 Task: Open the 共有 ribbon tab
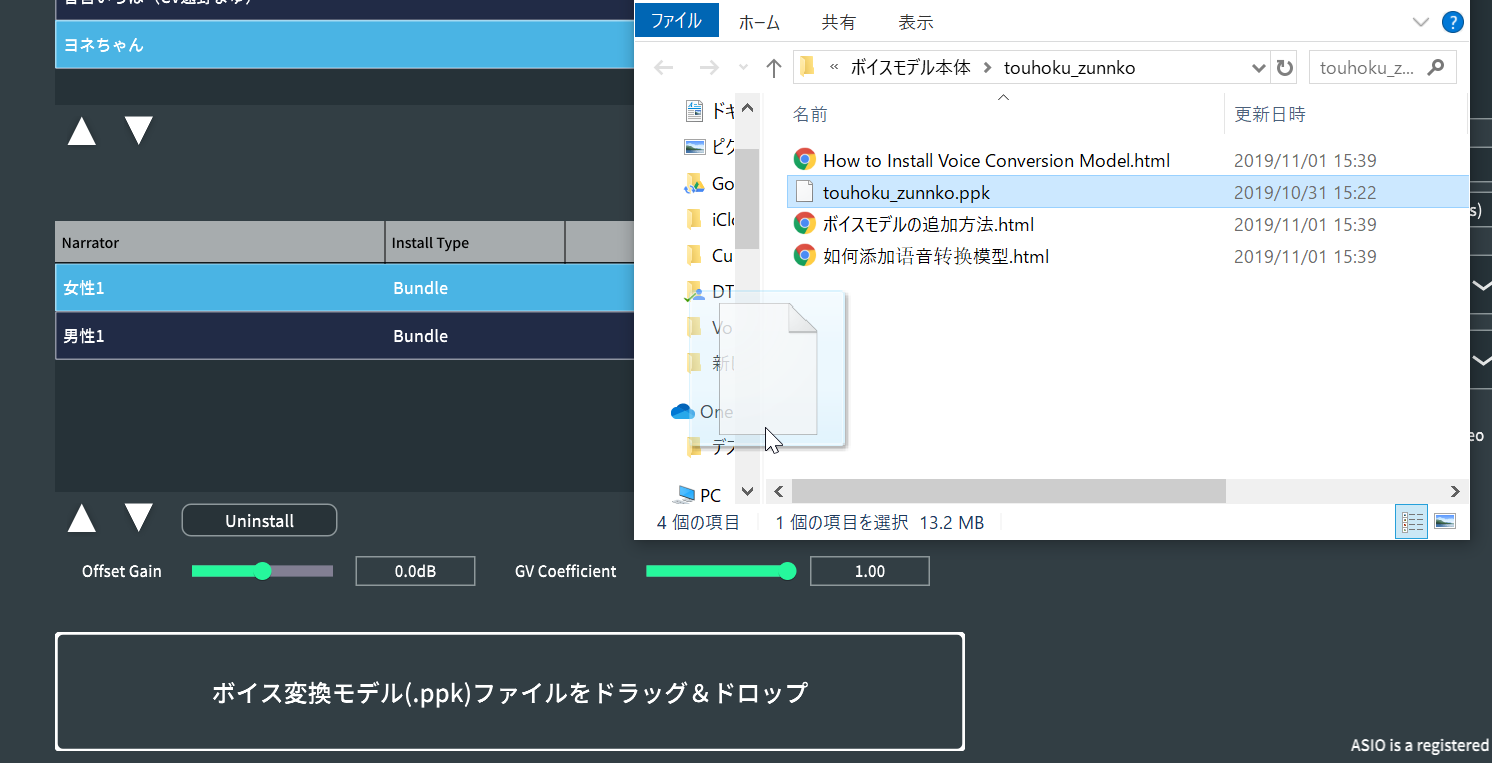838,22
